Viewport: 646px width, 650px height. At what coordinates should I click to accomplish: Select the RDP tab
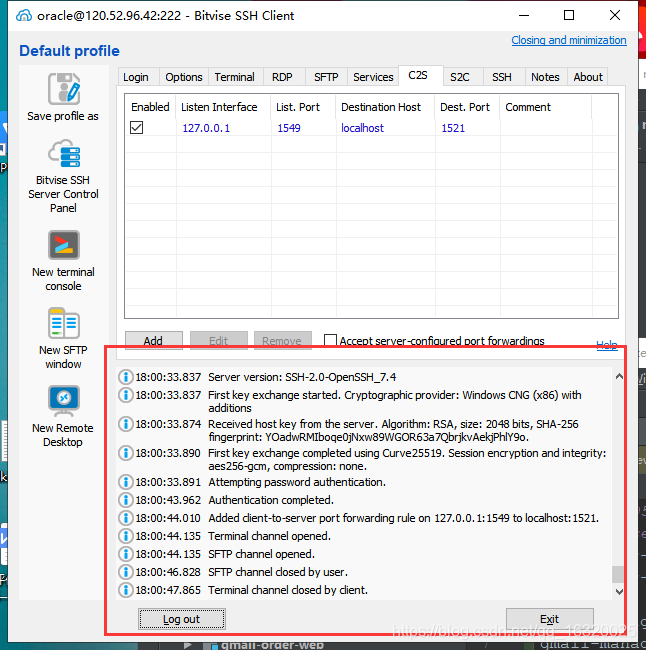[x=282, y=77]
